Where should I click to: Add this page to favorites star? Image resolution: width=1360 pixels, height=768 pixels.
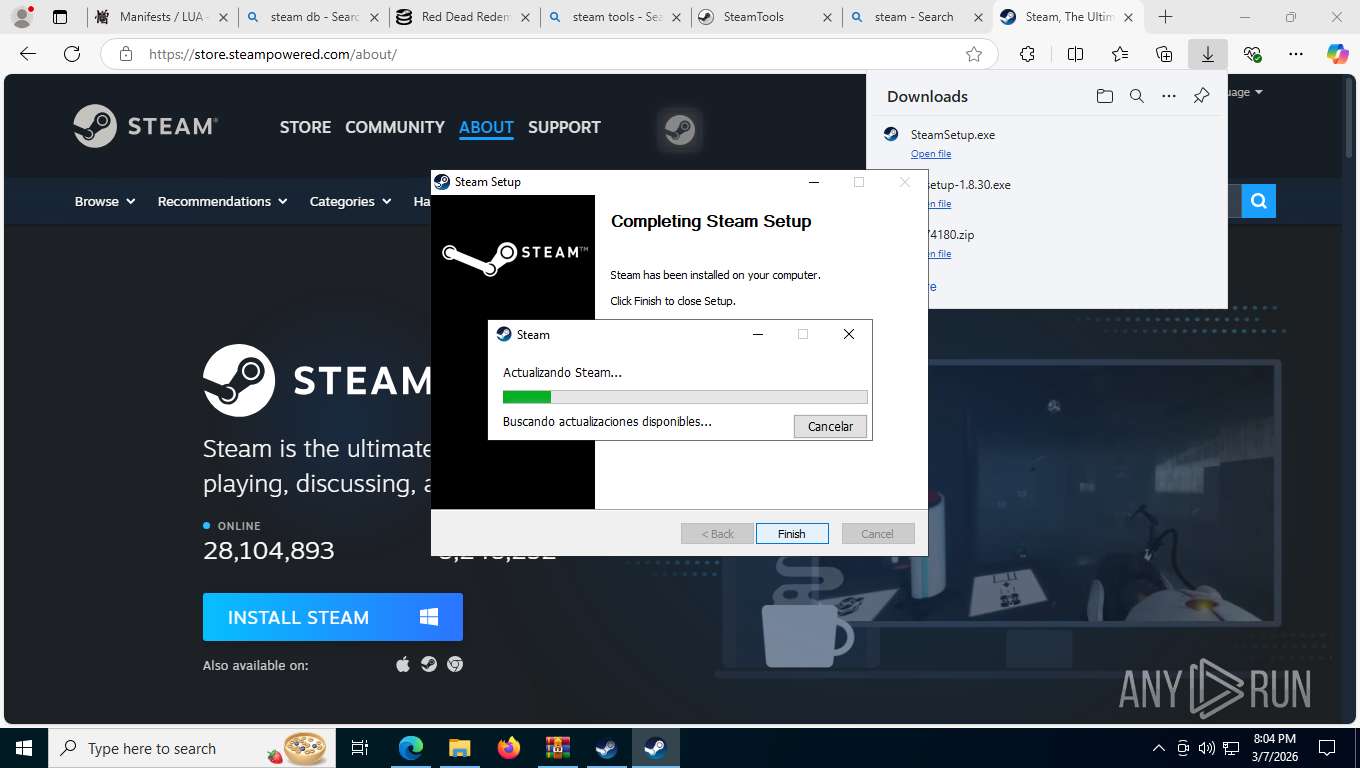973,54
